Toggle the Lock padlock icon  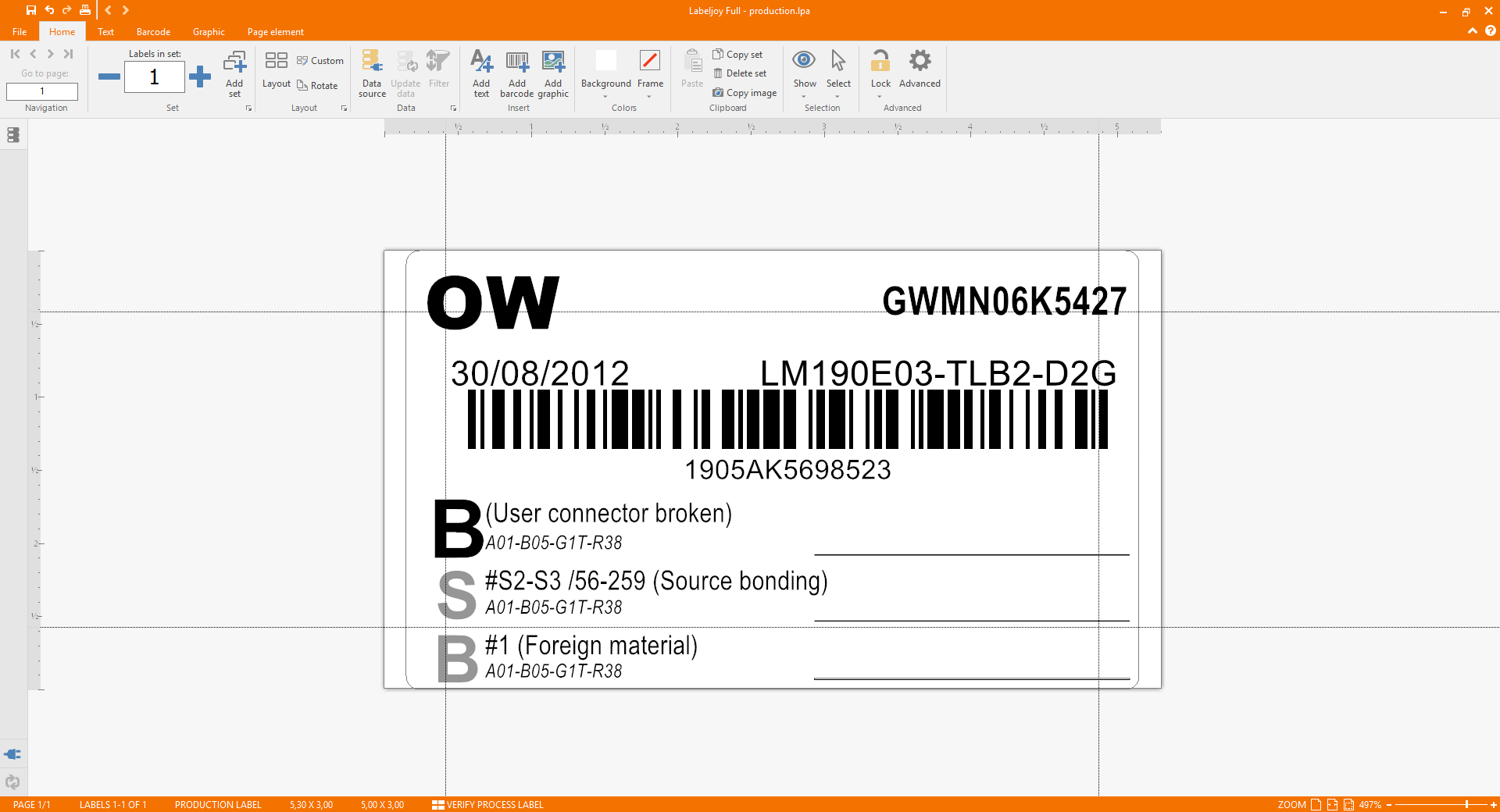[880, 60]
